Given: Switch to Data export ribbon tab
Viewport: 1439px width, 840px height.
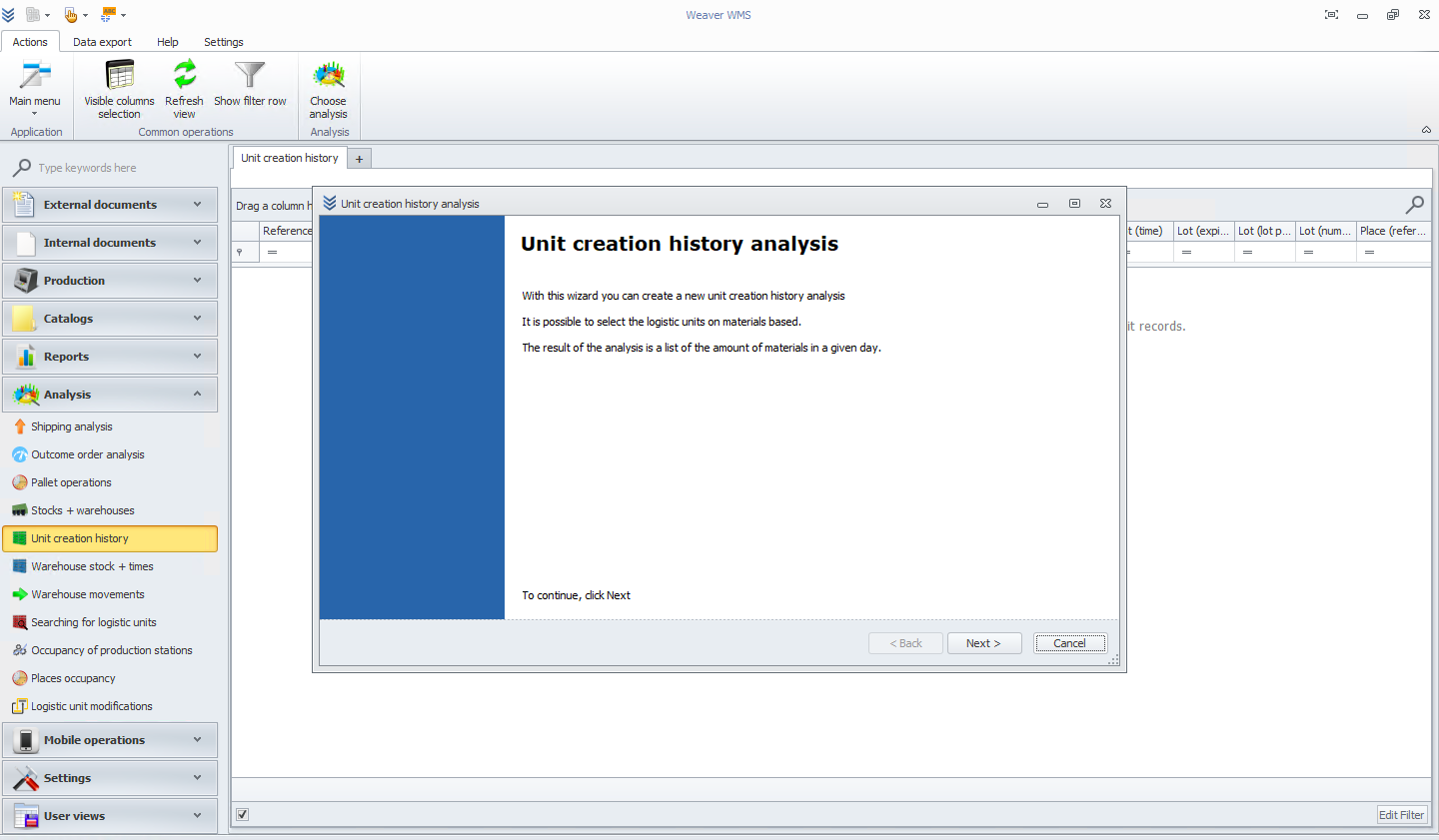Looking at the screenshot, I should click(102, 42).
